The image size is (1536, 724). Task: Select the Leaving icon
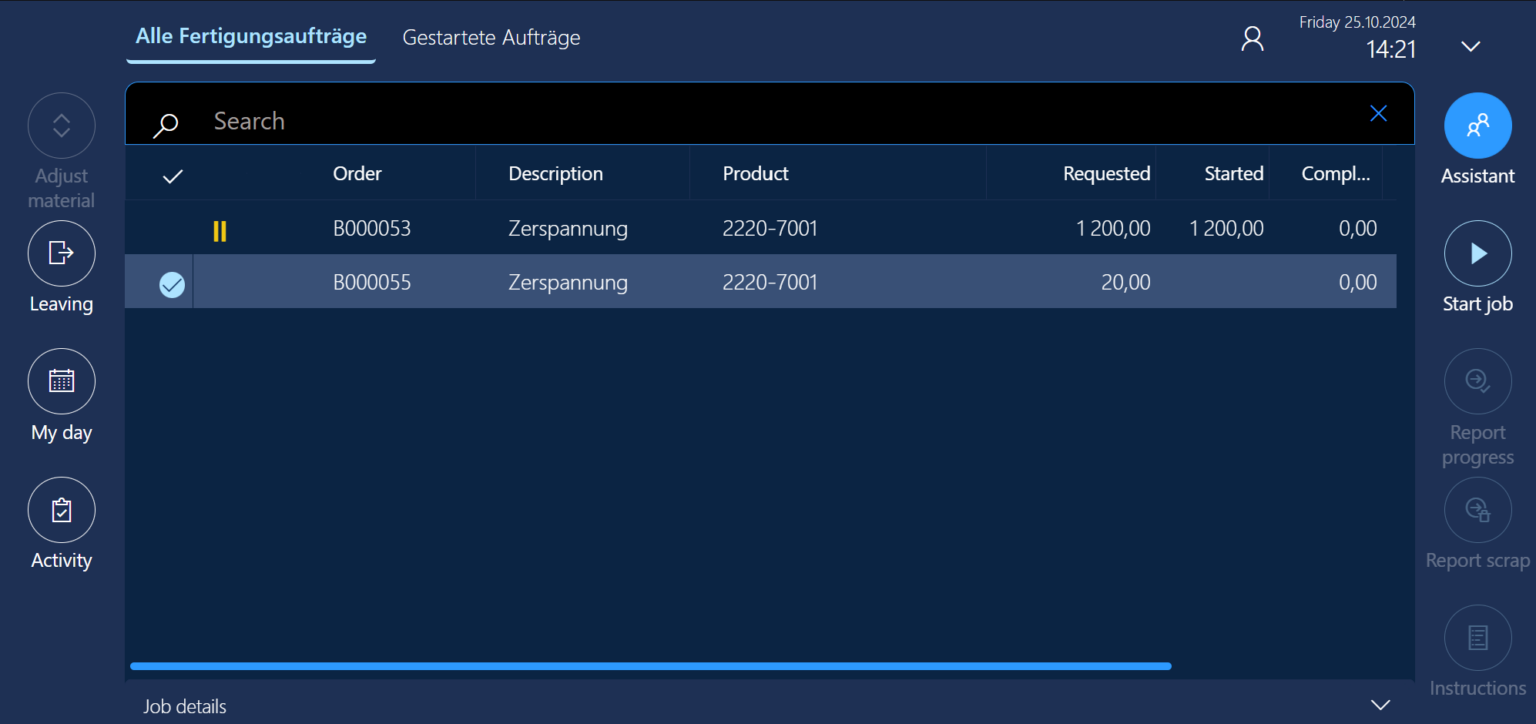(x=61, y=253)
